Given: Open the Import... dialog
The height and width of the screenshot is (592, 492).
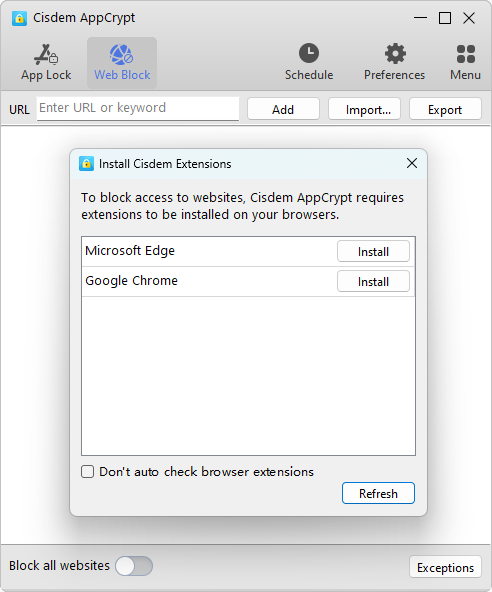Looking at the screenshot, I should click(364, 109).
